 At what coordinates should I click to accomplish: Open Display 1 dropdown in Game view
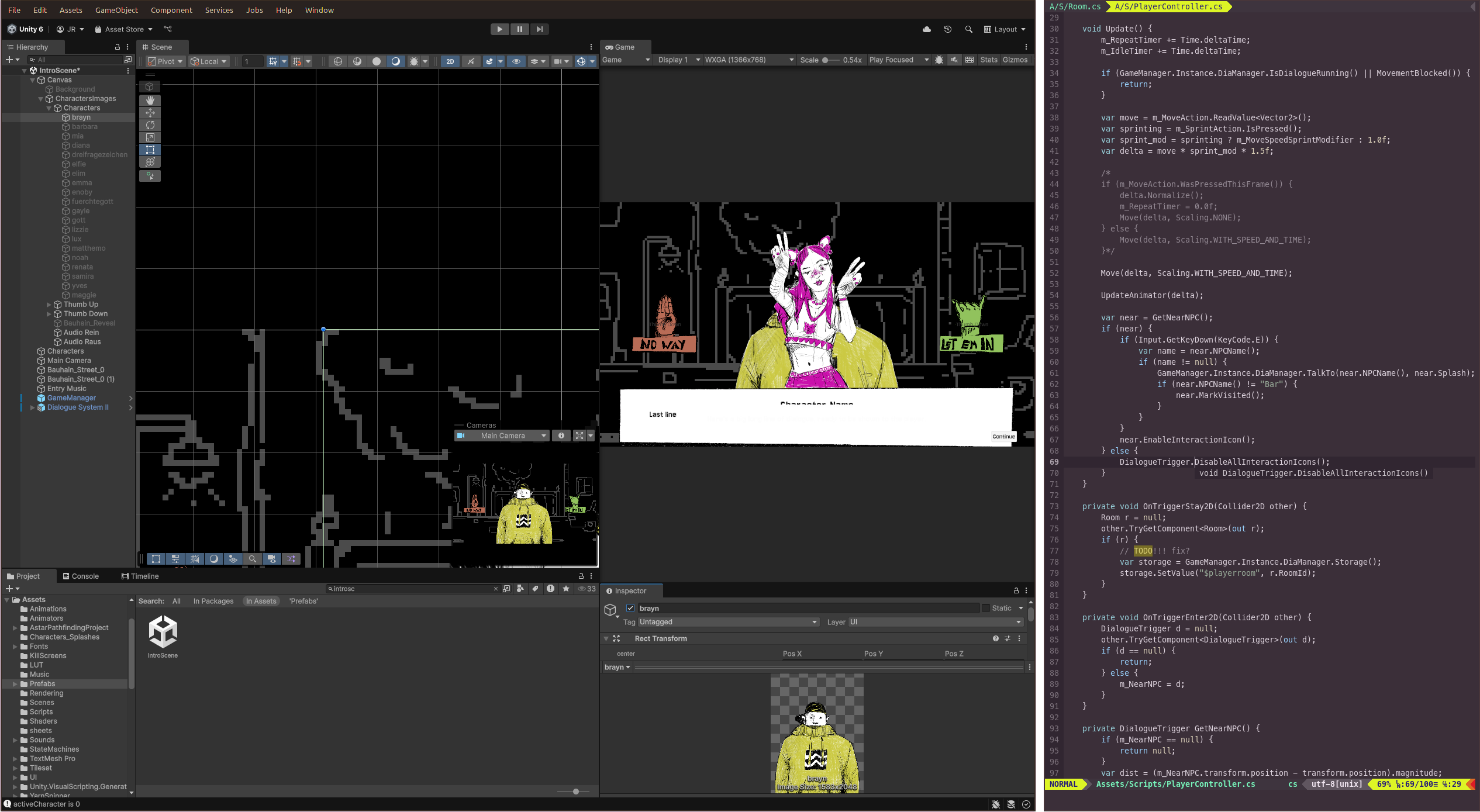point(679,60)
